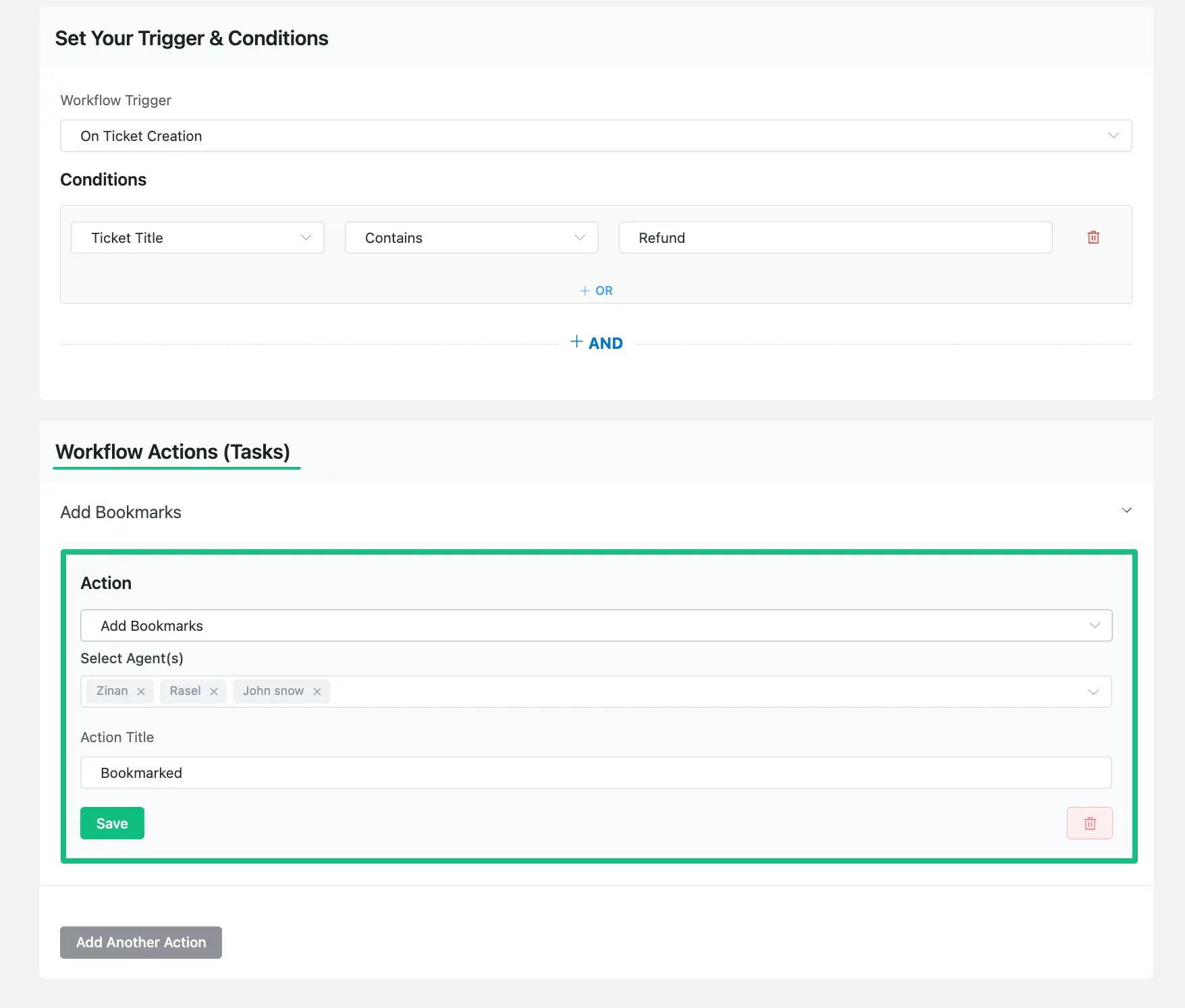The width and height of the screenshot is (1185, 1008).
Task: Save the bookmark action
Action: click(x=112, y=823)
